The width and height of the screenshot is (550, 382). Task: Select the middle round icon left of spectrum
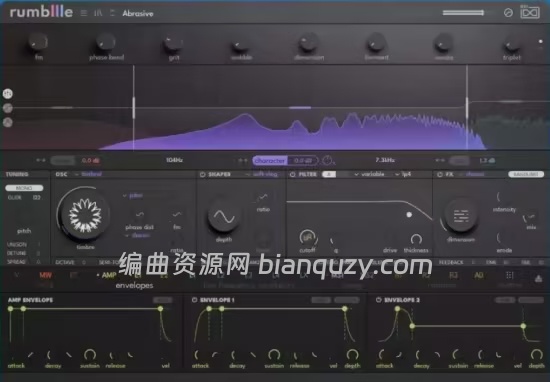pyautogui.click(x=8, y=108)
